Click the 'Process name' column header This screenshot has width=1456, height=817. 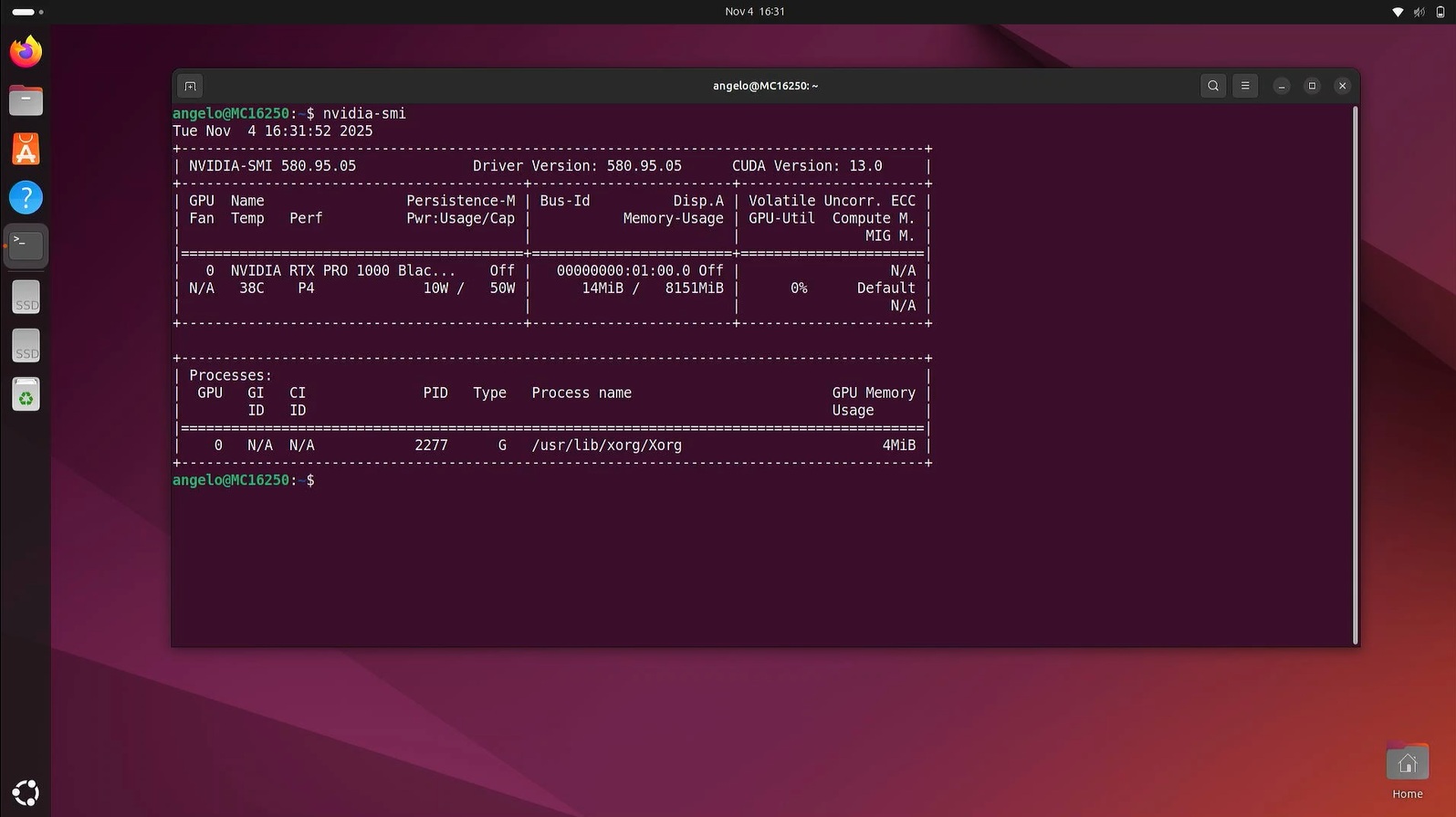(x=581, y=393)
